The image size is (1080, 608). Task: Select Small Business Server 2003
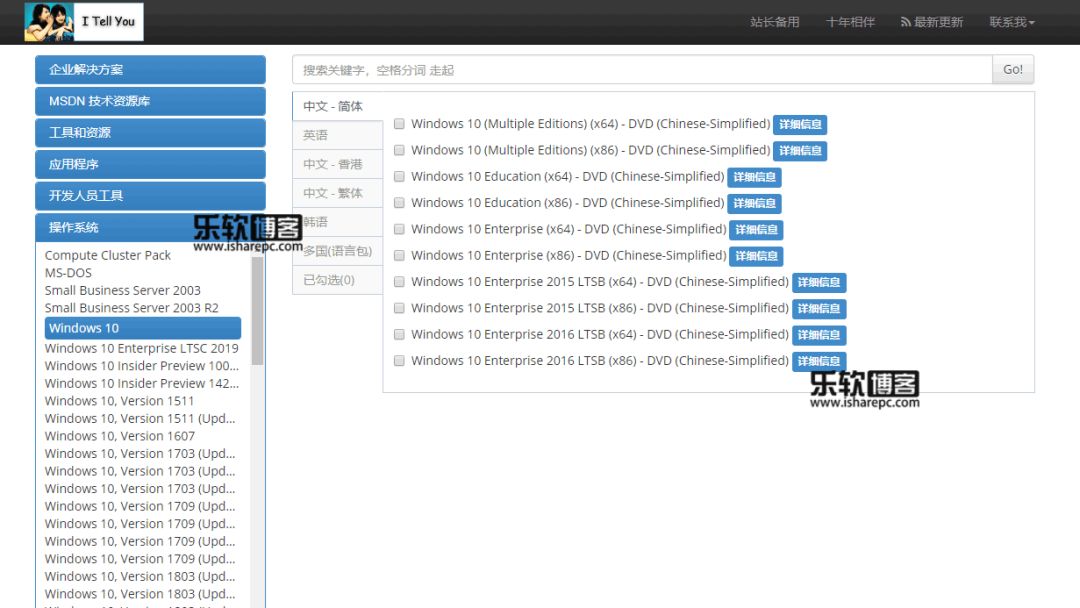click(x=123, y=291)
